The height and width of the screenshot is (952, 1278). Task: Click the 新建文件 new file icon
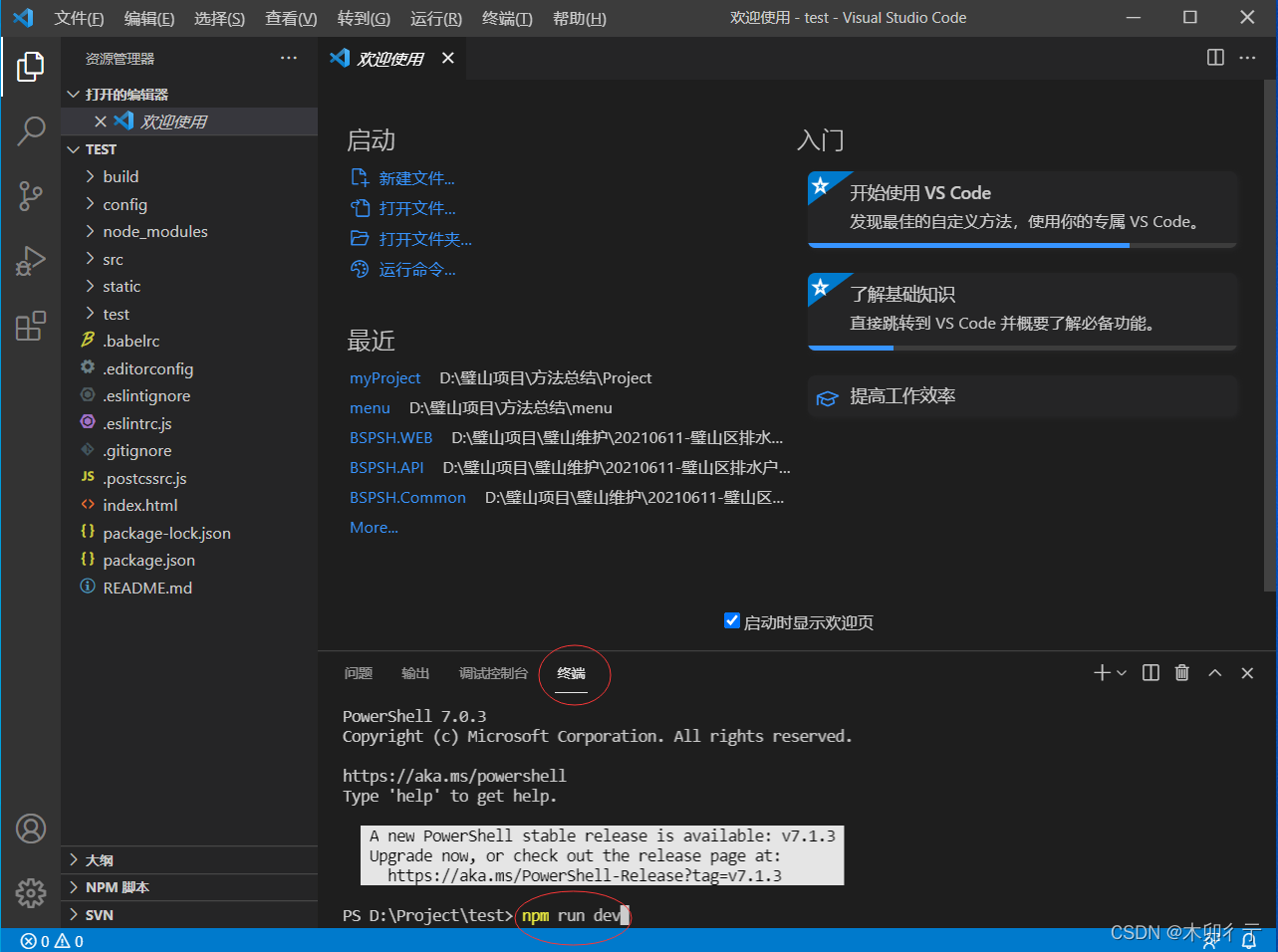360,177
